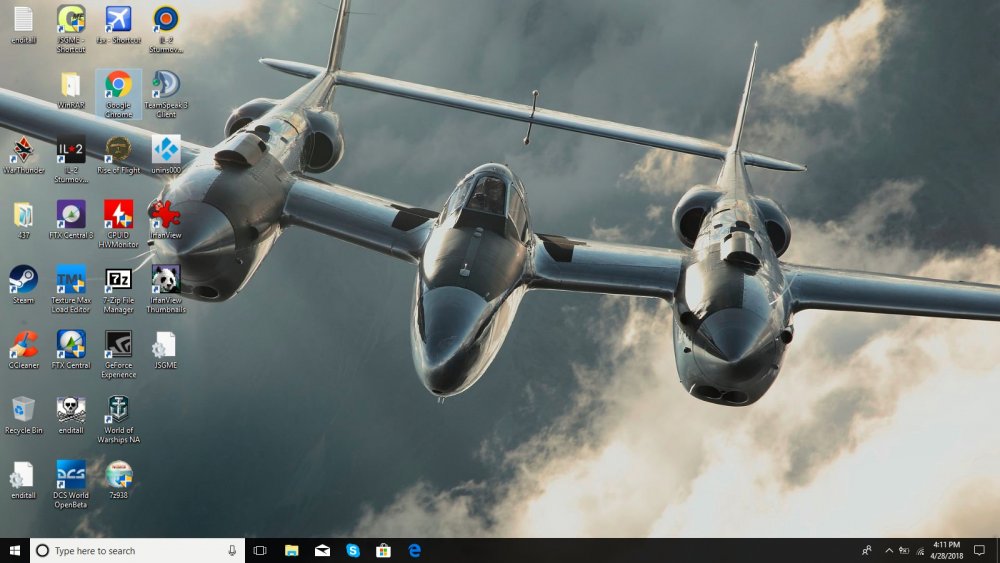Open Skype from the taskbar
The height and width of the screenshot is (563, 1000).
[x=353, y=550]
